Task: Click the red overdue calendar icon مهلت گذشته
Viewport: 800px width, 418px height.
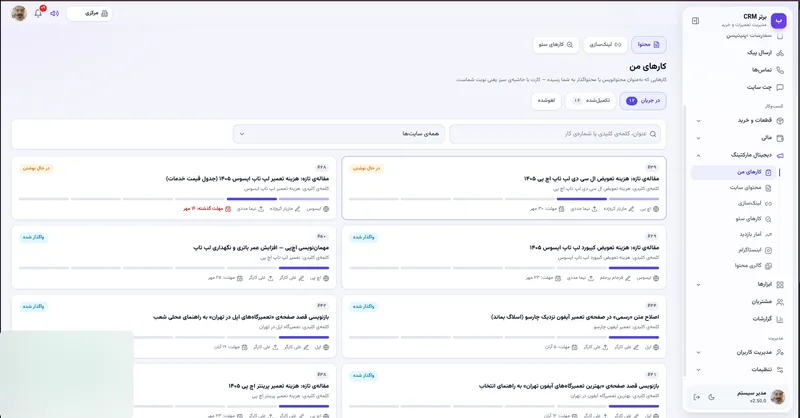Action: [x=228, y=209]
